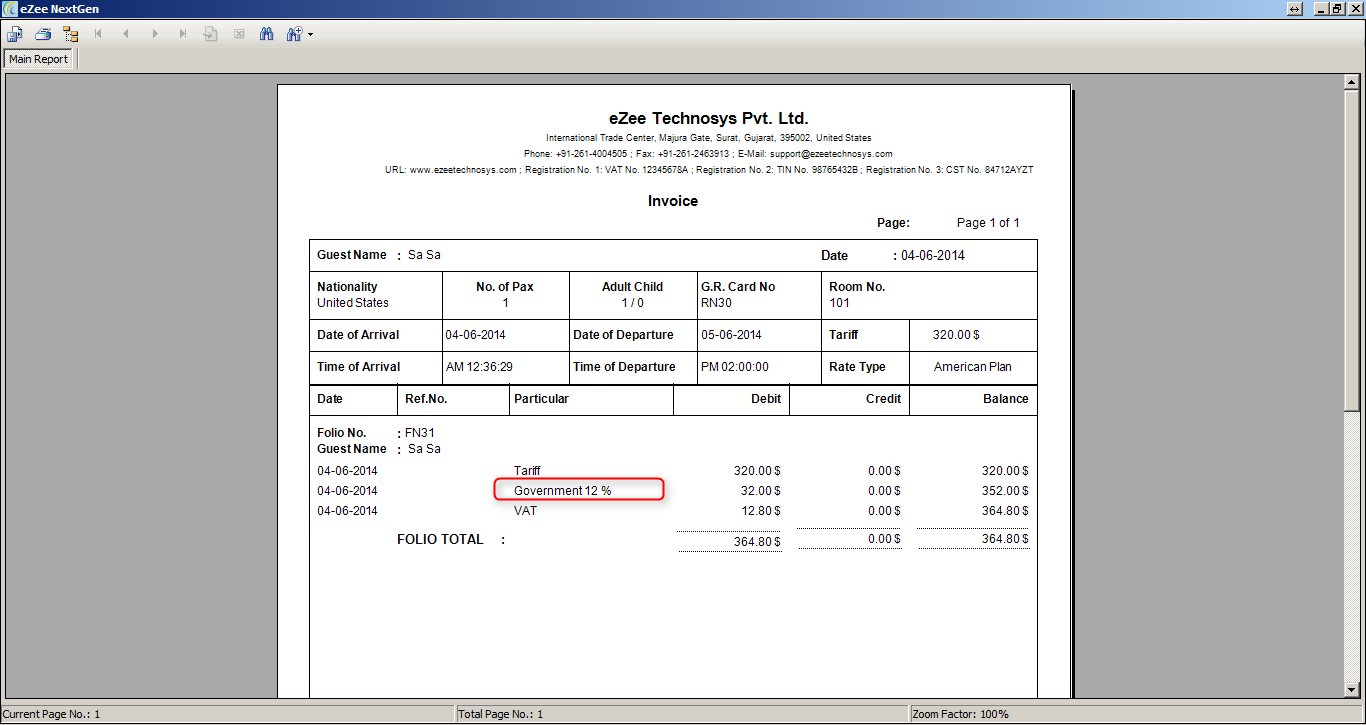This screenshot has height=725, width=1366.
Task: Click the time of departure PM 02:00:00
Action: click(x=735, y=367)
